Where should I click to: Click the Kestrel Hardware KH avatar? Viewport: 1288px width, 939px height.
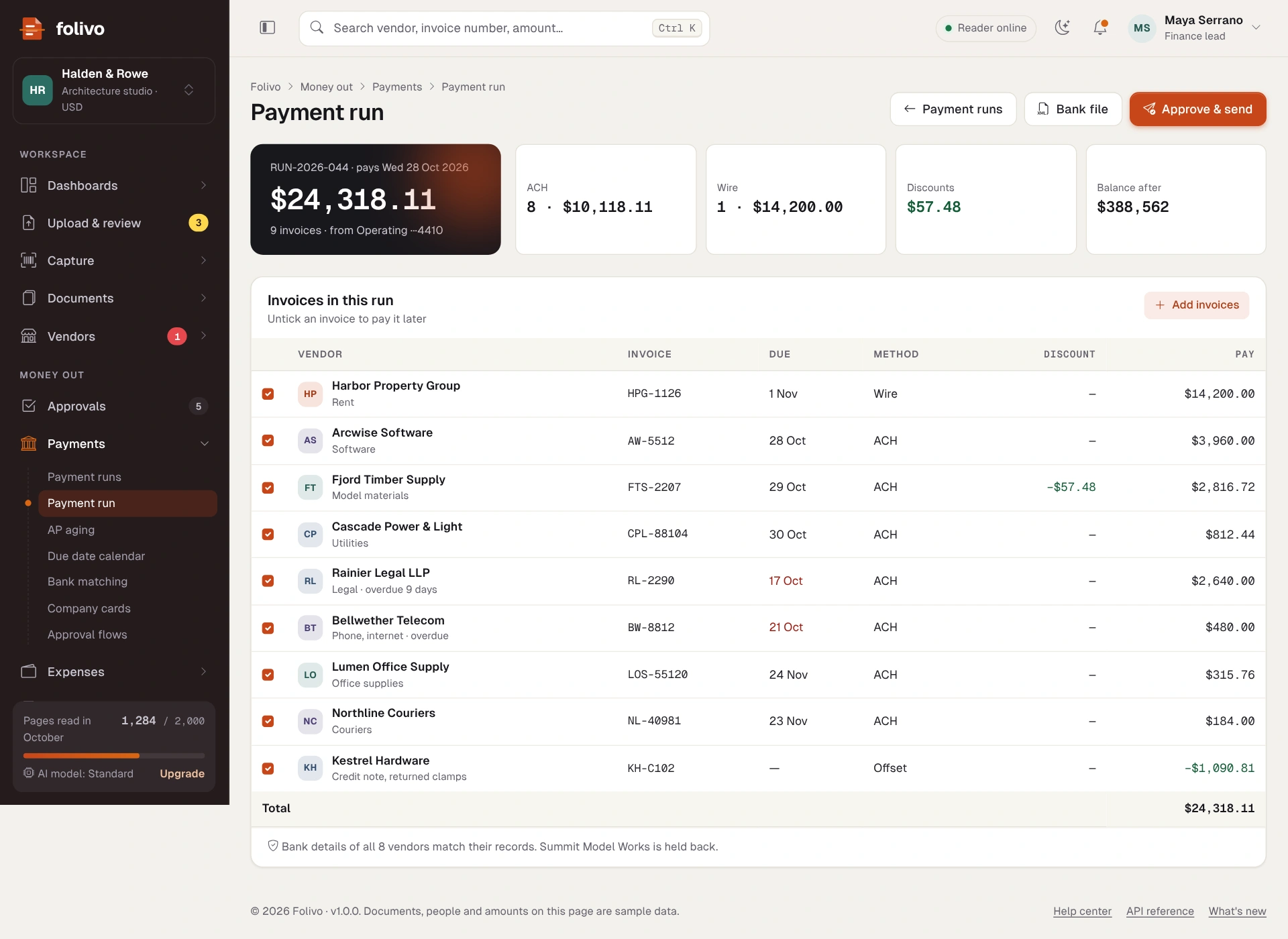[x=310, y=768]
